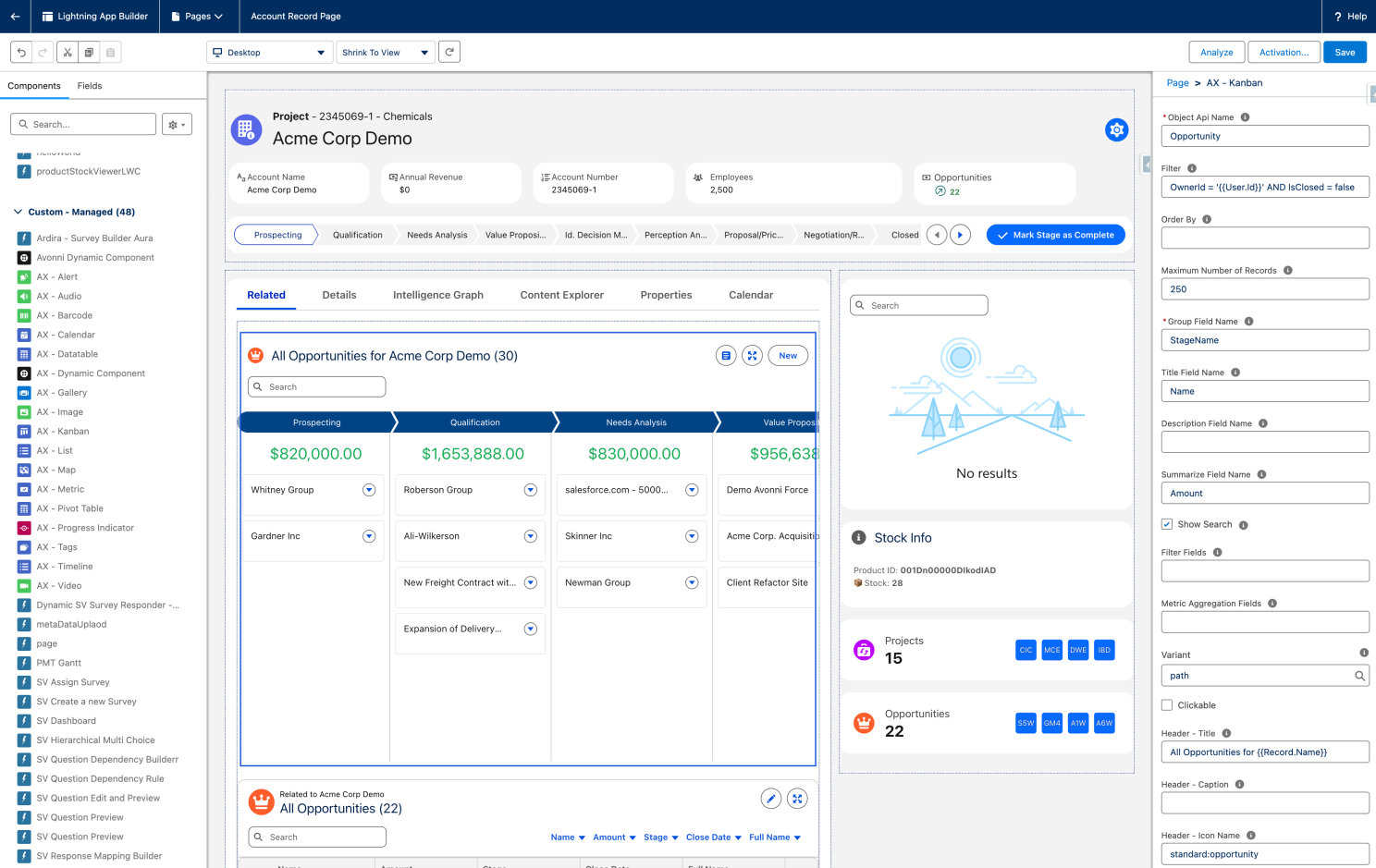1376x868 pixels.
Task: Click the Save button
Action: pyautogui.click(x=1345, y=53)
